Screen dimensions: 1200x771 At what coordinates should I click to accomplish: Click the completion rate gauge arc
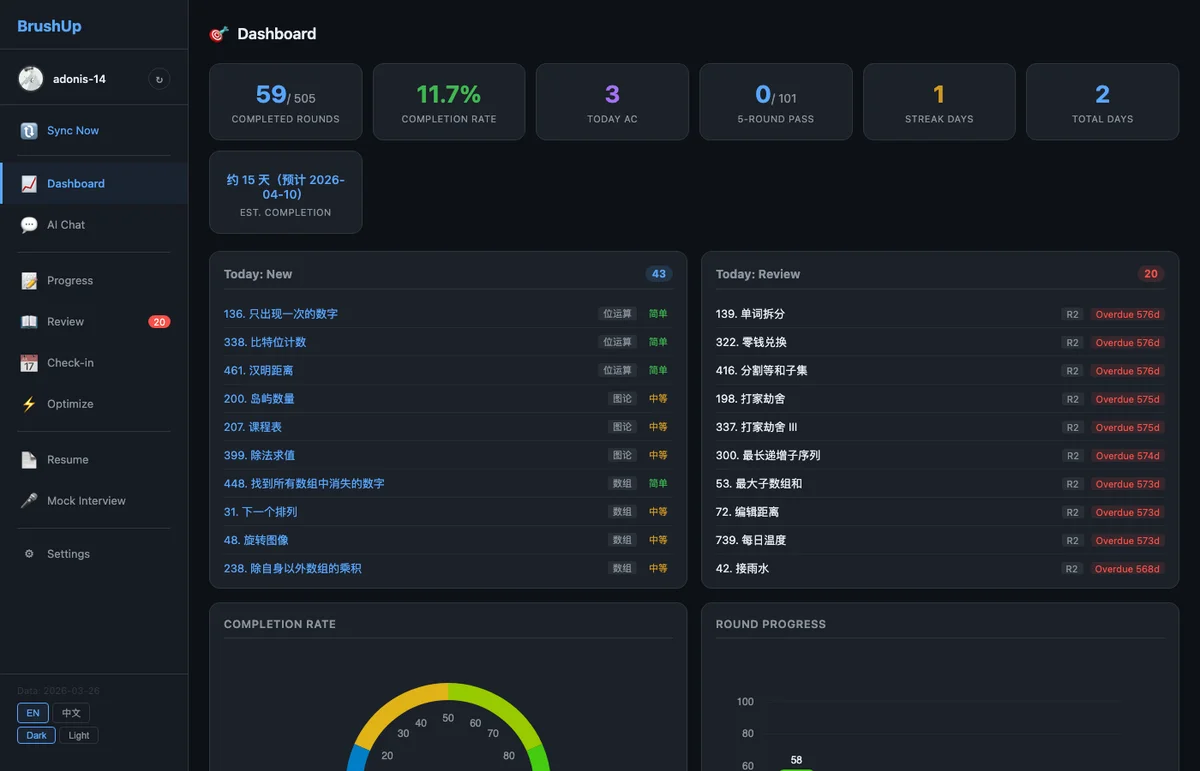(448, 692)
